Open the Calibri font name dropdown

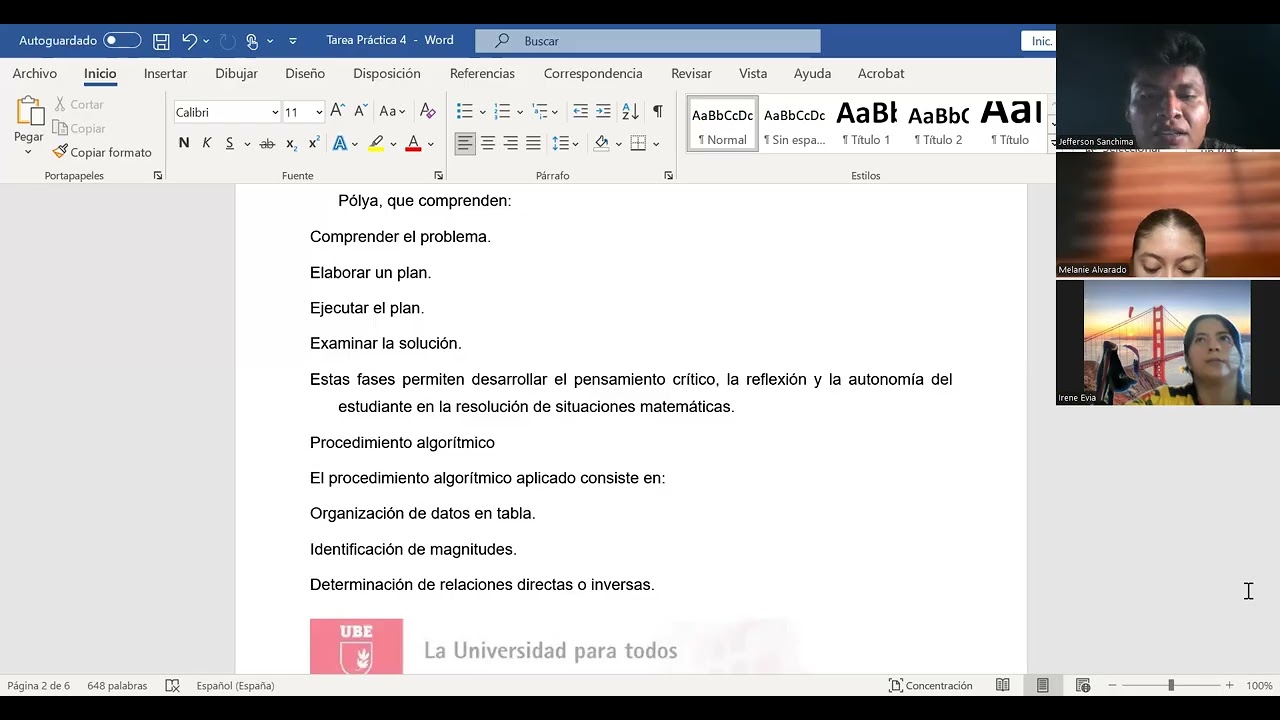click(x=275, y=112)
